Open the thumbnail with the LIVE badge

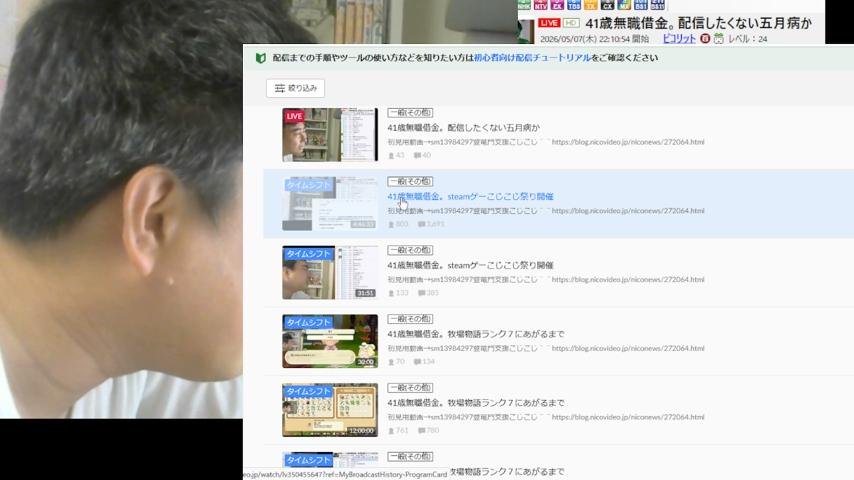click(x=330, y=135)
